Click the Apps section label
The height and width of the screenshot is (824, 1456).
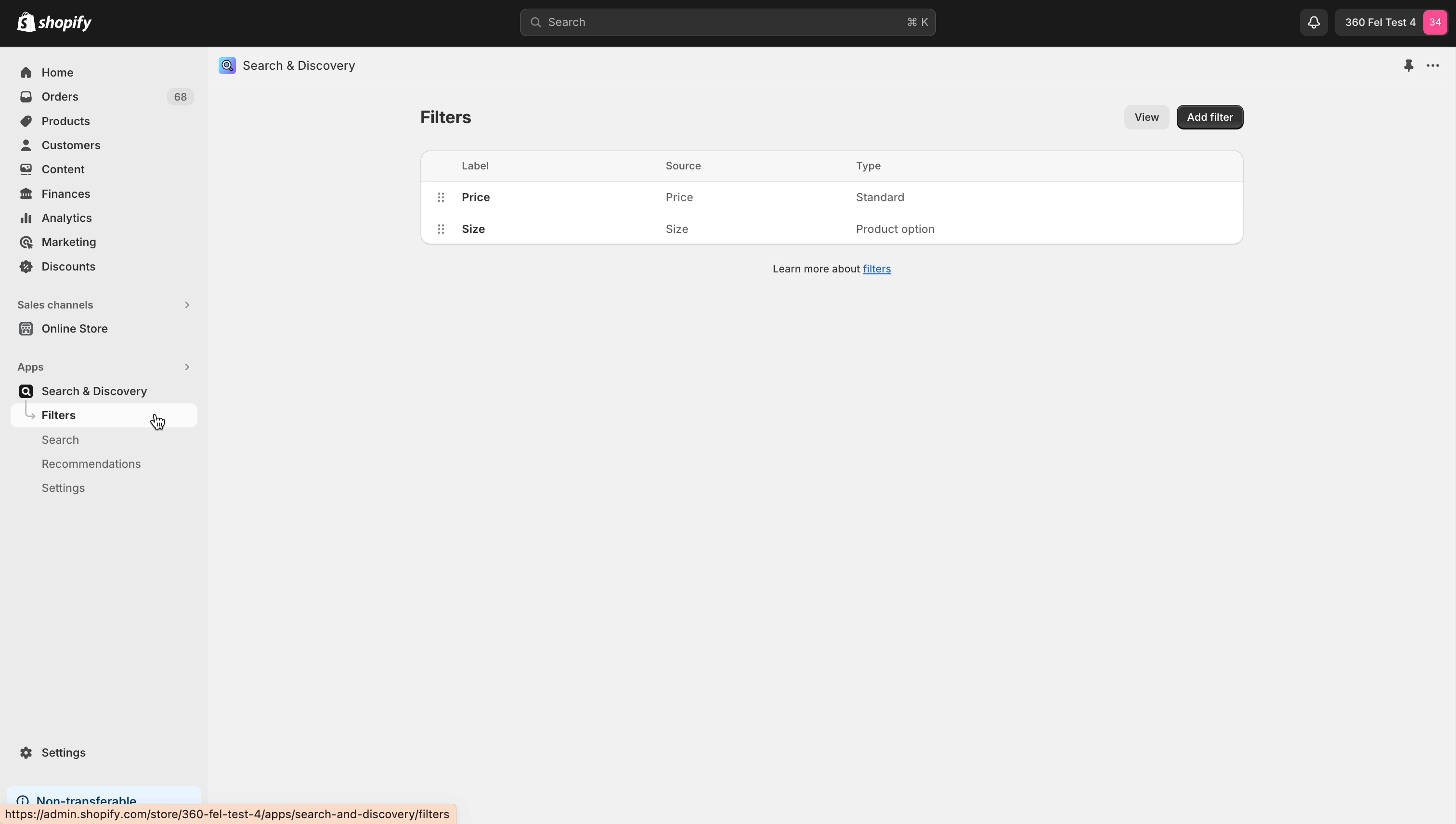[x=30, y=367]
